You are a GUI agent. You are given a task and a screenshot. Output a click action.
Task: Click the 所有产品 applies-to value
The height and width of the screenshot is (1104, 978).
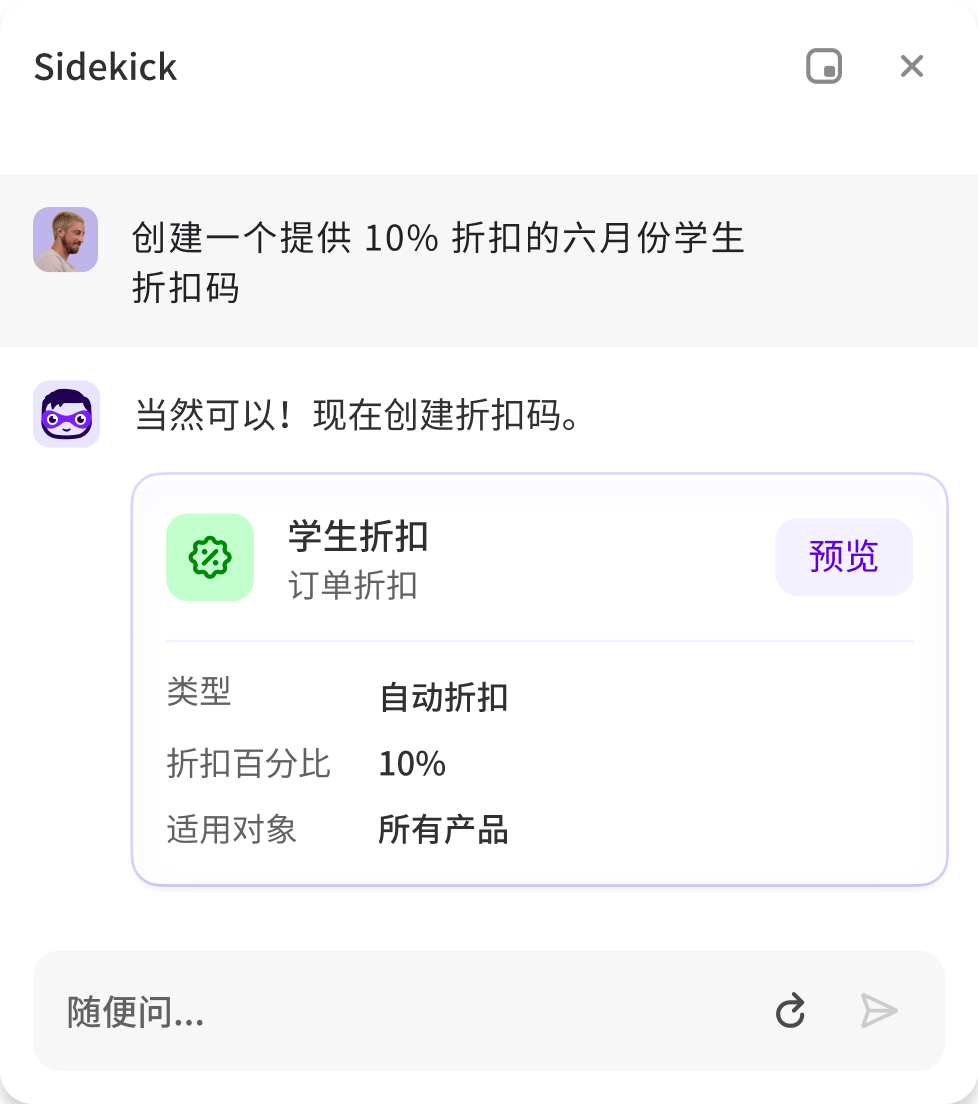[x=443, y=830]
